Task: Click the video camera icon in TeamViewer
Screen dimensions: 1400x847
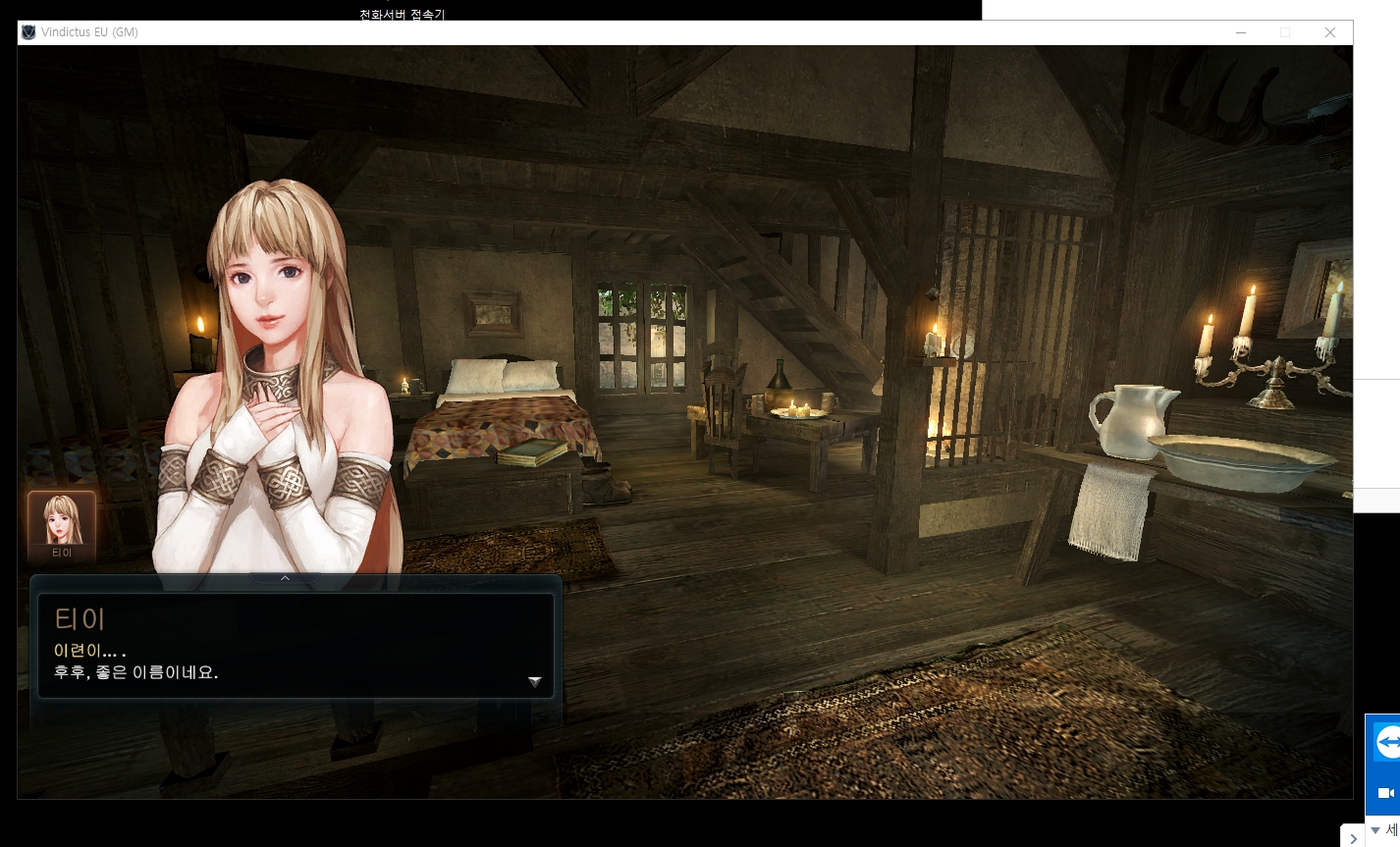Action: pos(1385,792)
